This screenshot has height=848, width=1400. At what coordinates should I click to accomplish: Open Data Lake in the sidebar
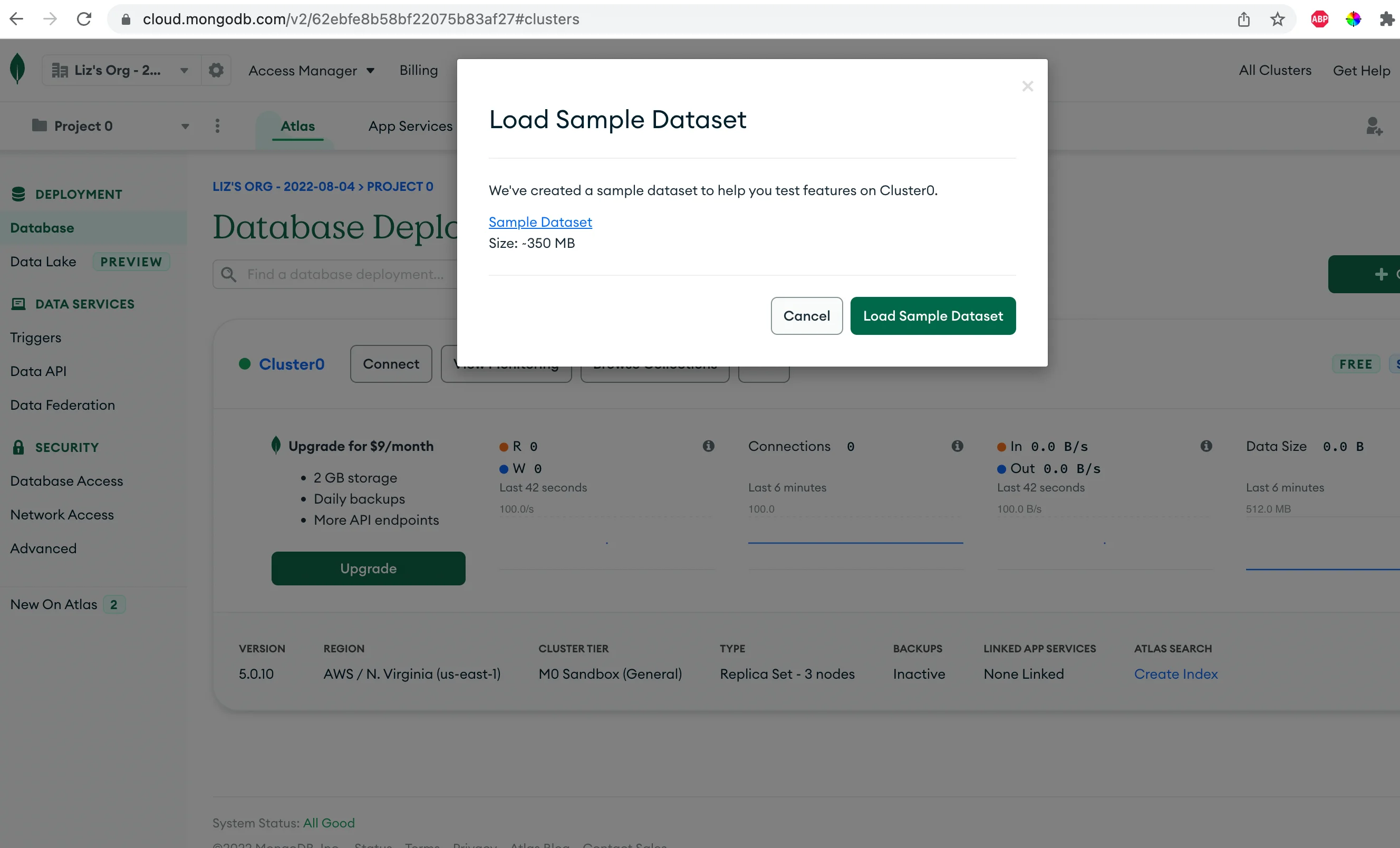tap(43, 262)
